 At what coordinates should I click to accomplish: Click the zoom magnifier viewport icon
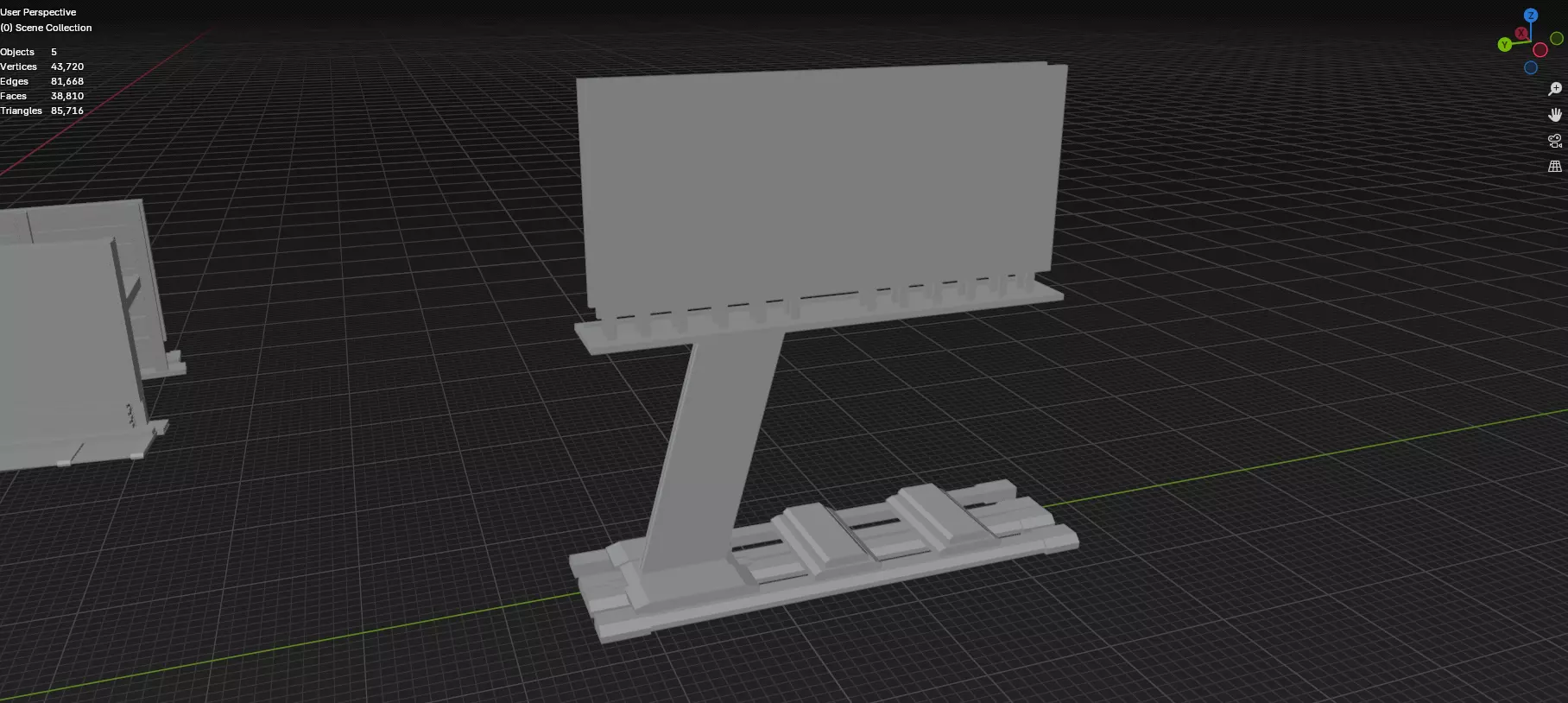[1555, 89]
